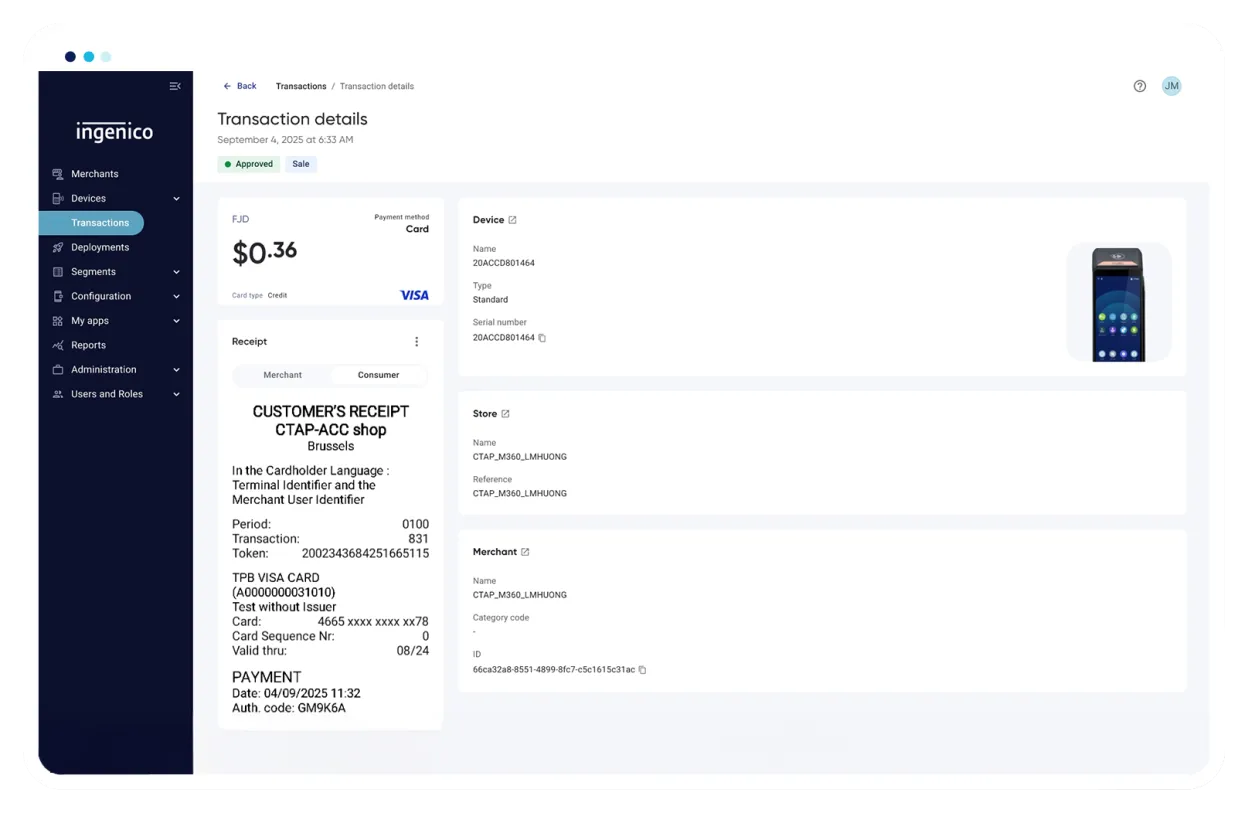Open the receipt three-dot options menu
Screen dimensions: 1248x813
(417, 342)
